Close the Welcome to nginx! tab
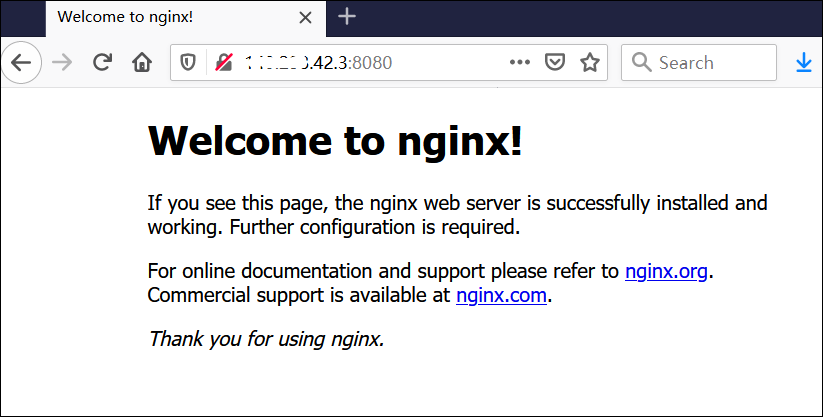 305,18
